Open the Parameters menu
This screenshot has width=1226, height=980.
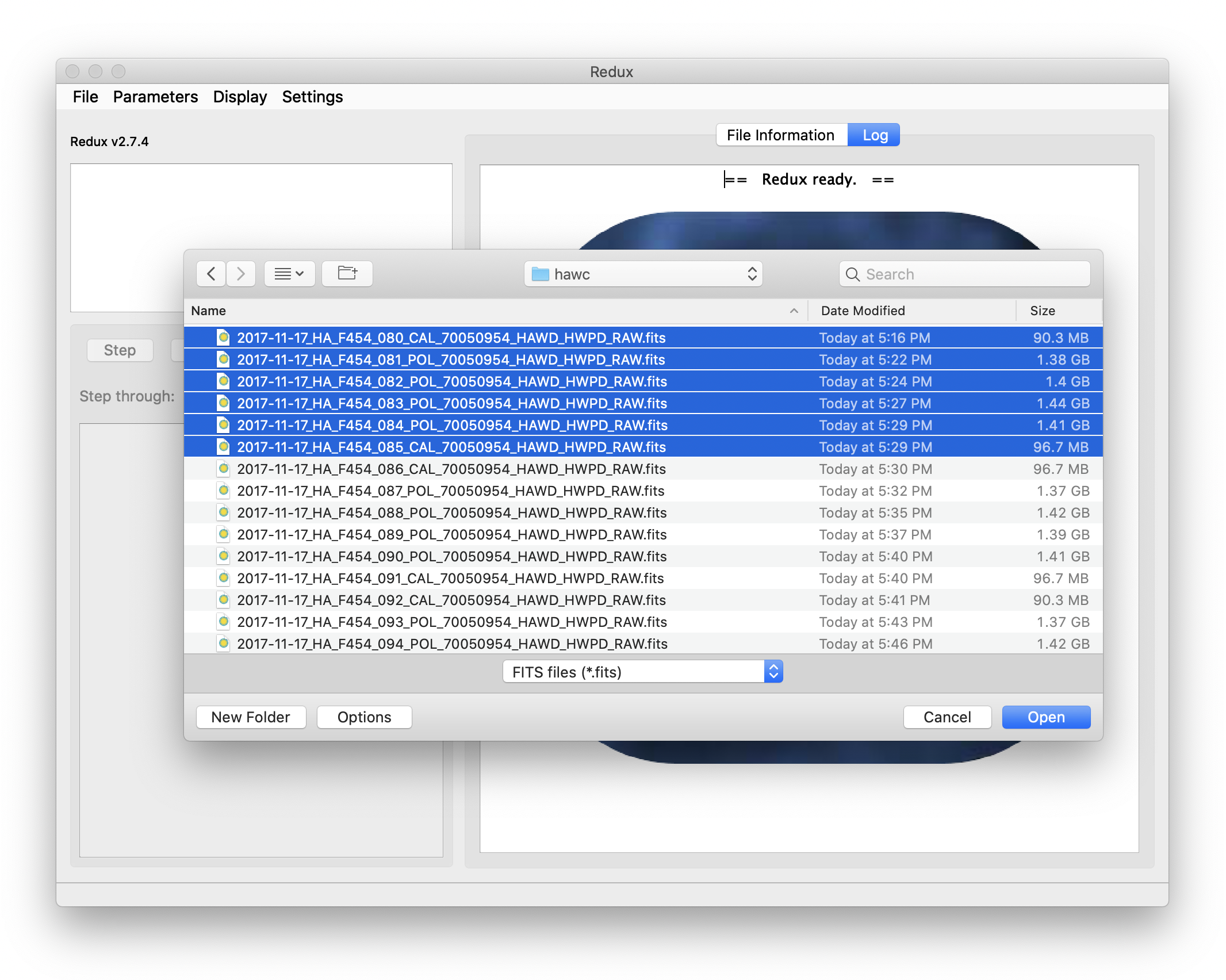tap(155, 97)
